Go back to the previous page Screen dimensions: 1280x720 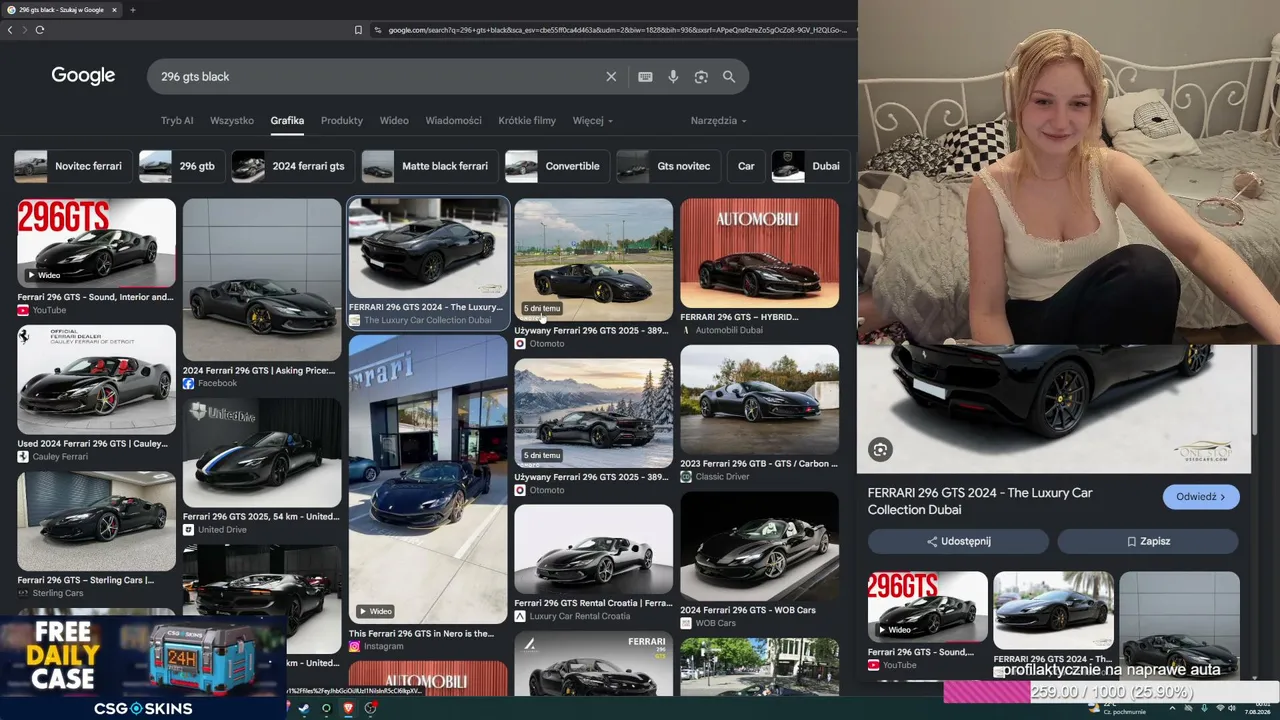pos(10,30)
